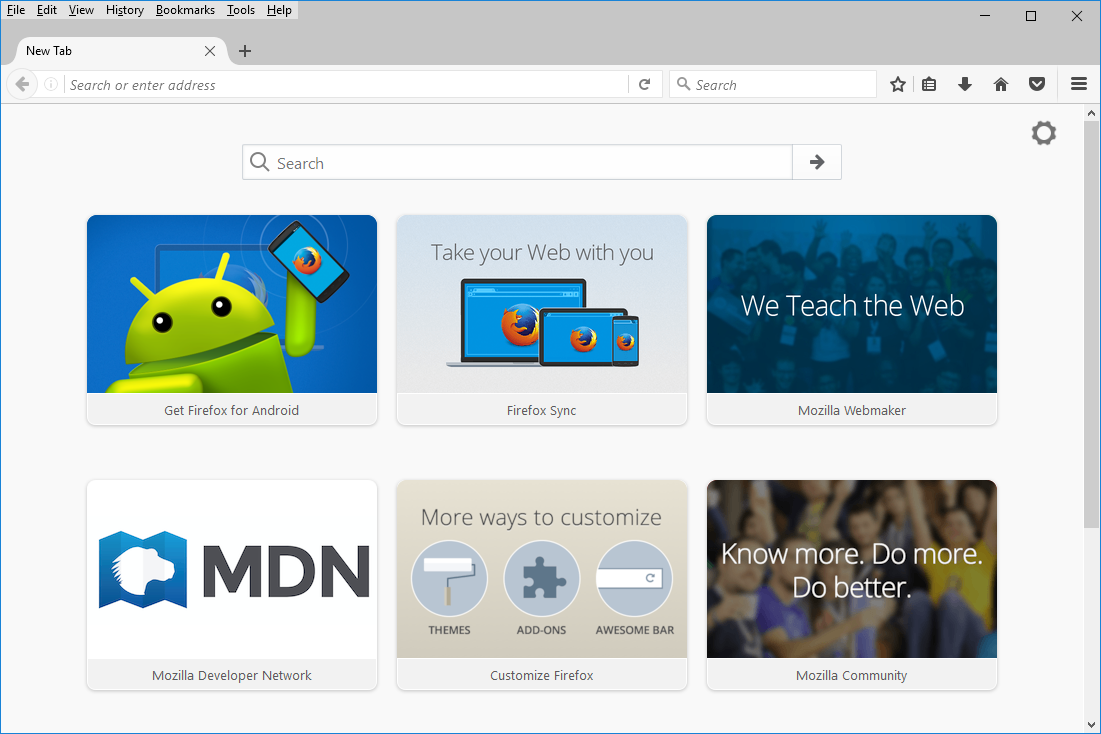Open the Firefox Sync tile image

[541, 304]
